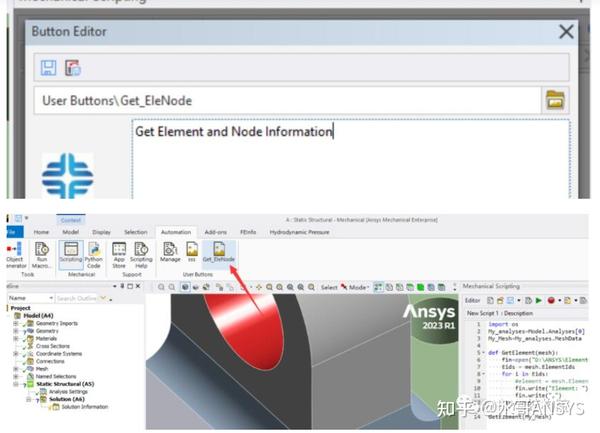Click the New Script 1 : Description tab
Viewport: 600px width, 433px height.
499,313
